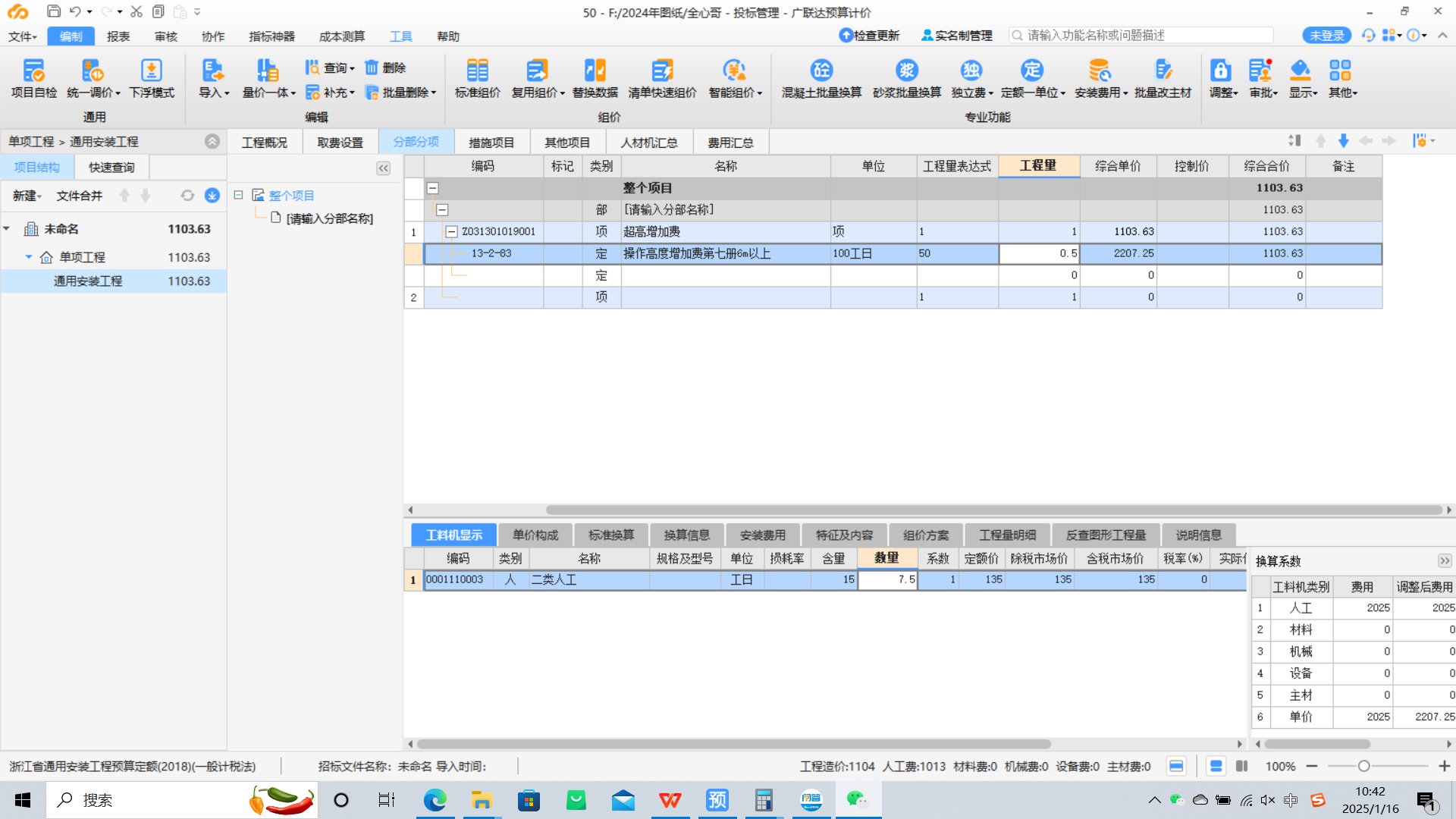Viewport: 1456px width, 819px height.
Task: Collapse the Z031301019001 item row
Action: (x=451, y=231)
